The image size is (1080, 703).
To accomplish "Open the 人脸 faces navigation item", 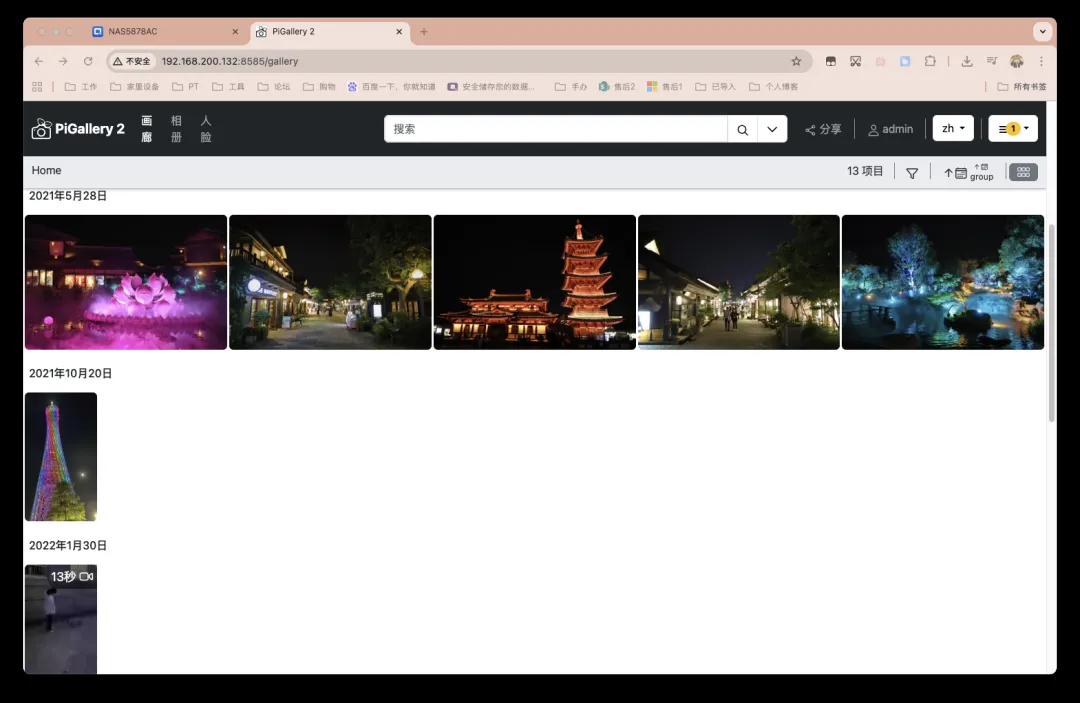I will 206,129.
